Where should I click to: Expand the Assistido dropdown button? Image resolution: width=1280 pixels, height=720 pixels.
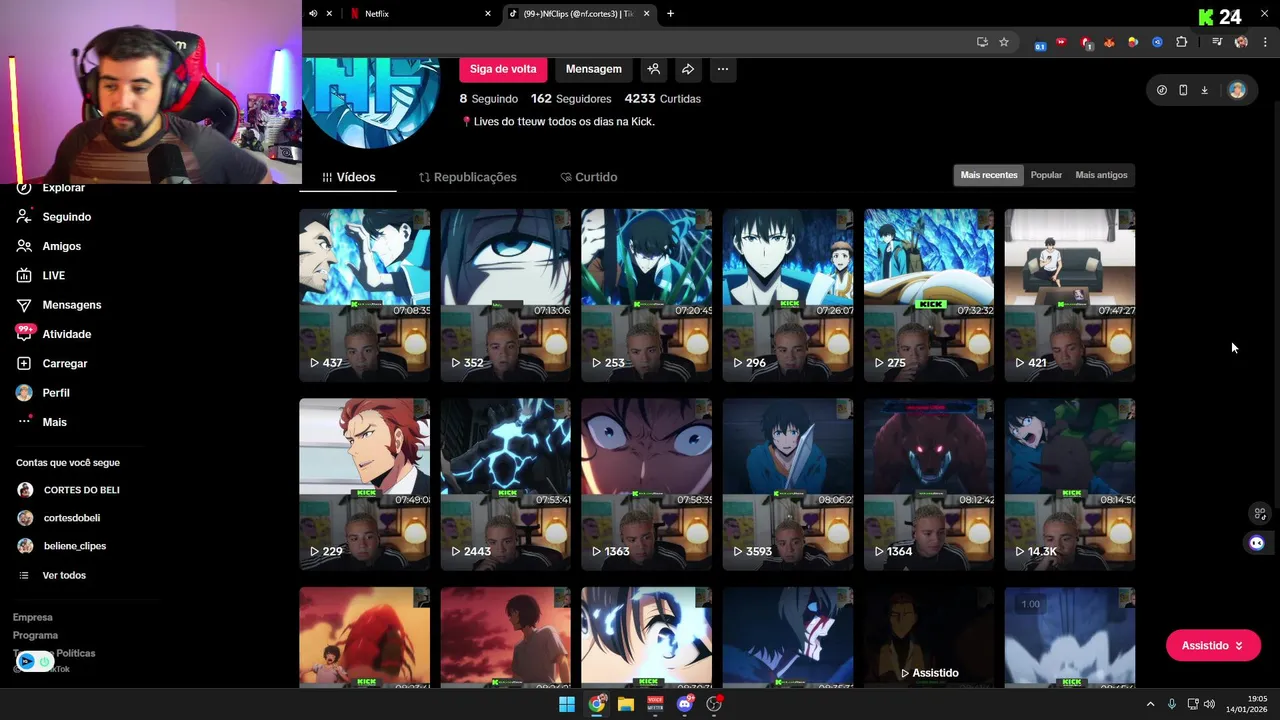1213,645
